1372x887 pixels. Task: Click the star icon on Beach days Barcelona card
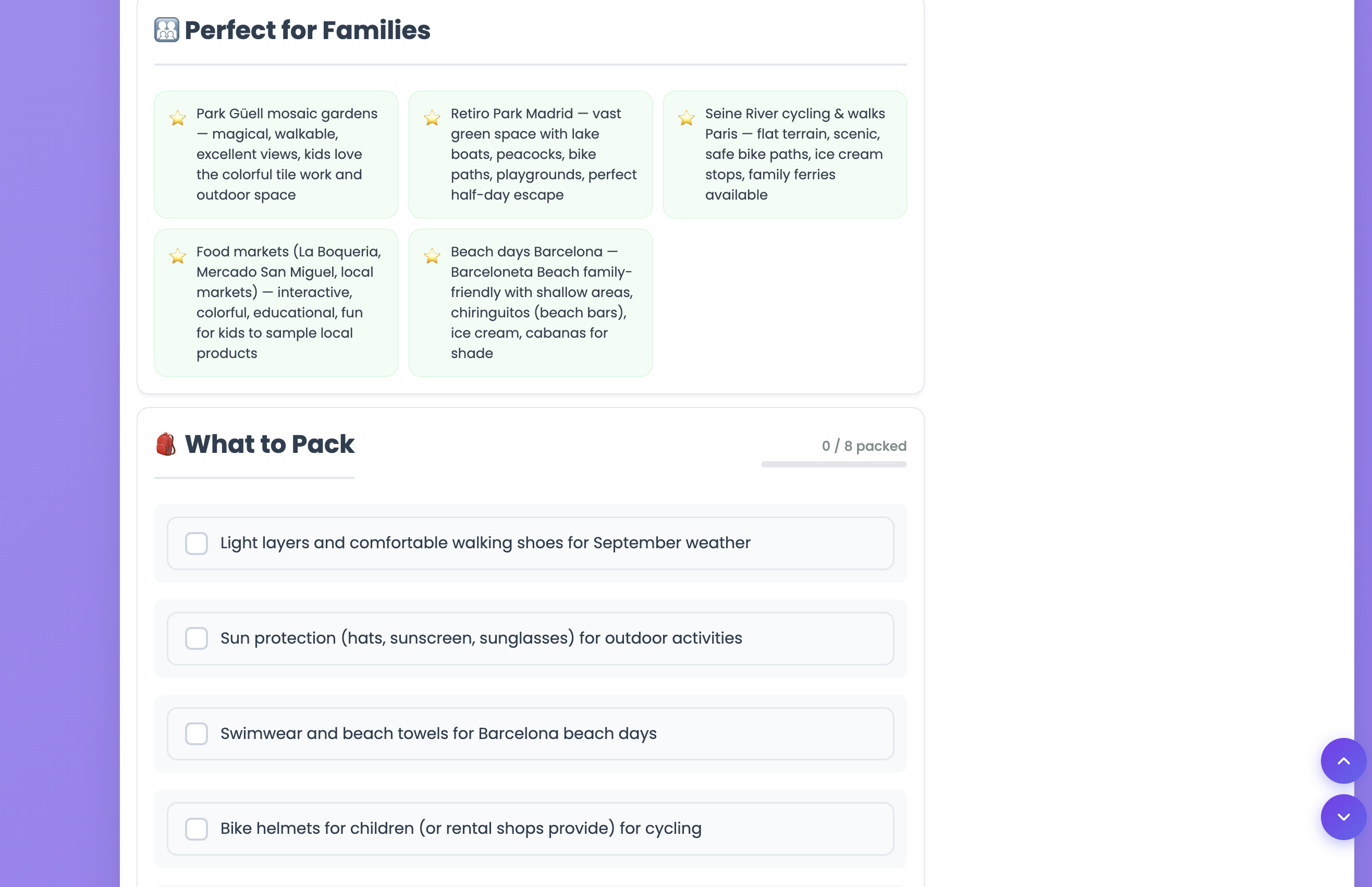pos(432,256)
